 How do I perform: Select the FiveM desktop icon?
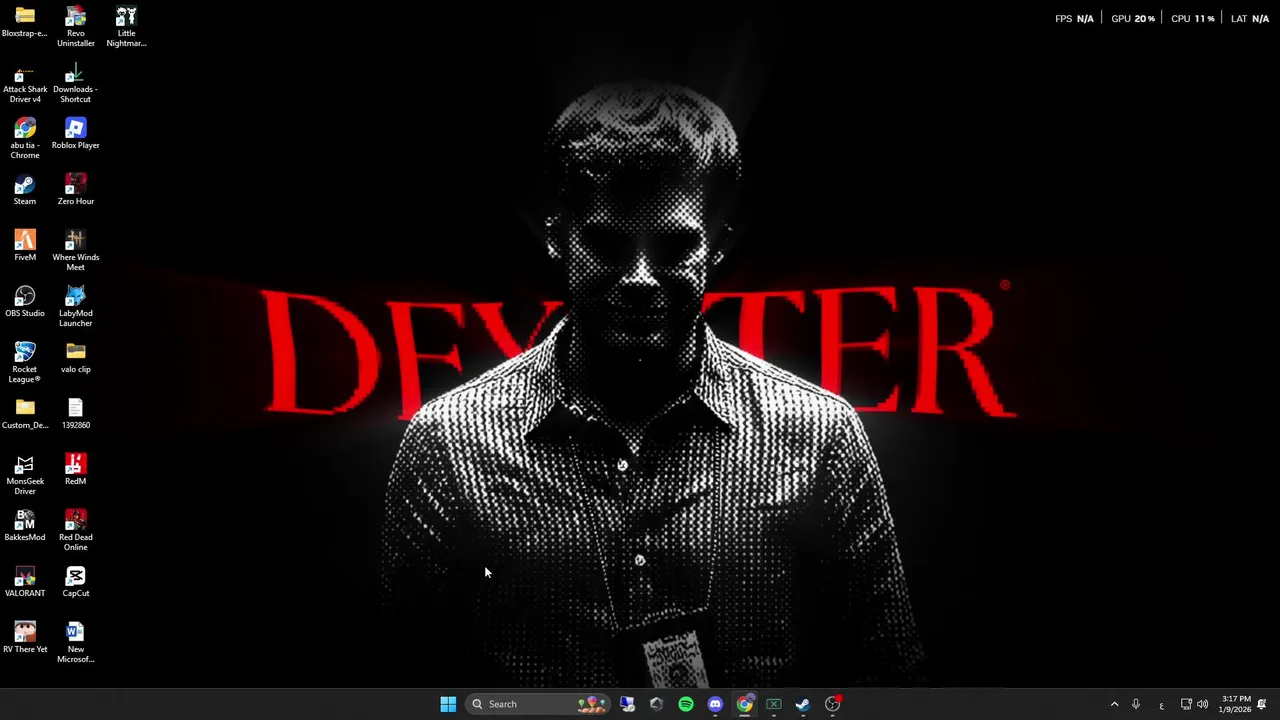[x=25, y=246]
